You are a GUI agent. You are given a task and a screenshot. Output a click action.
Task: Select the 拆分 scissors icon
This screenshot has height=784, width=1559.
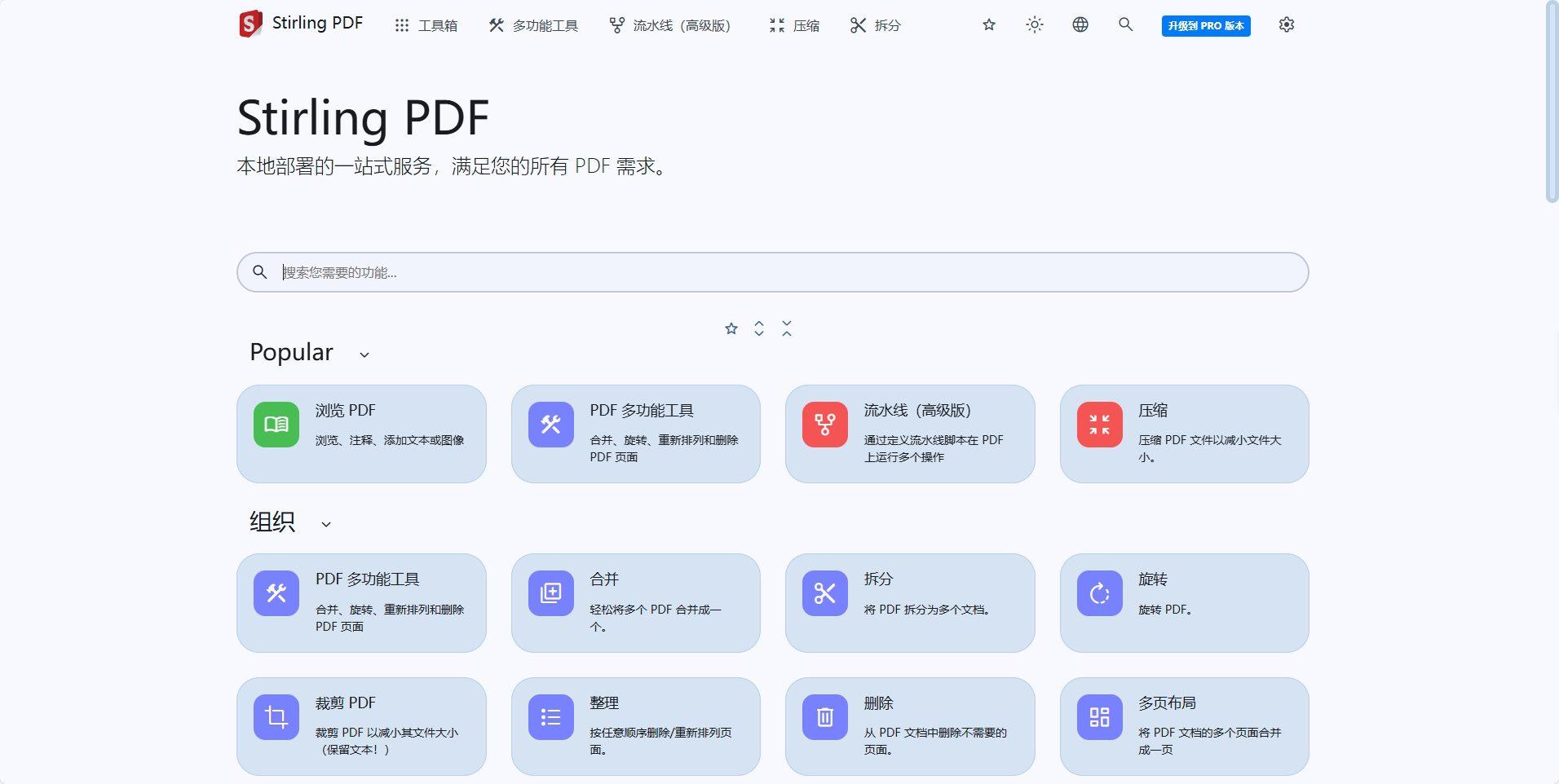(x=824, y=593)
